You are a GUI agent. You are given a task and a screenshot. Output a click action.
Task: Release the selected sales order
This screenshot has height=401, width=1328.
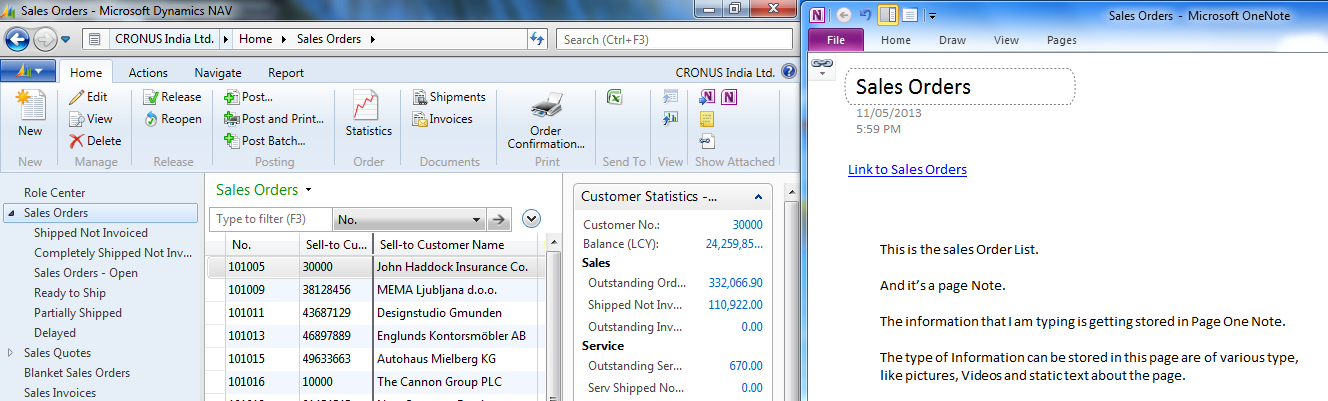172,97
